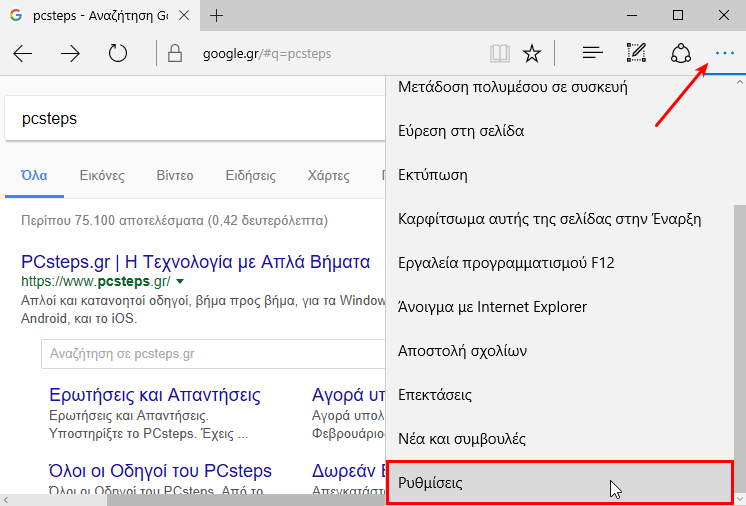Image resolution: width=746 pixels, height=506 pixels.
Task: Select Άνοιγμα με Internet Explorer
Action: 492,307
